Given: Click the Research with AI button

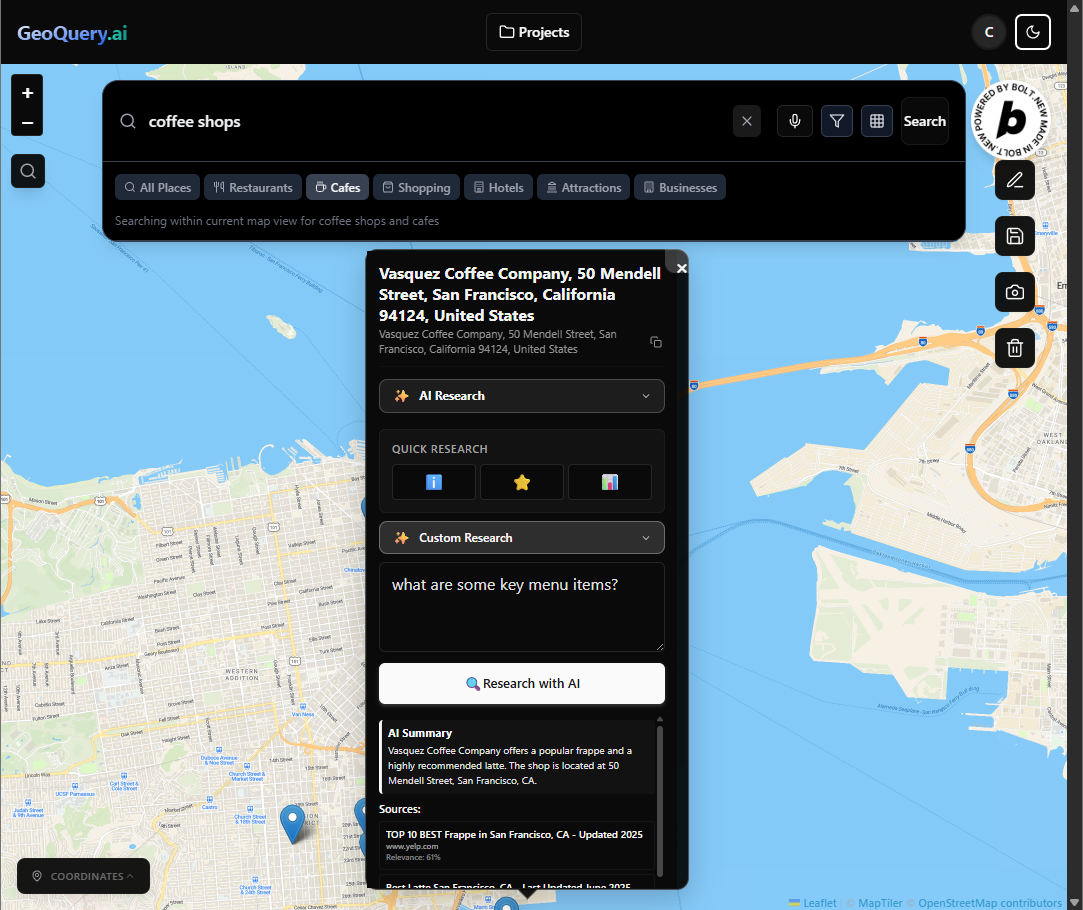Looking at the screenshot, I should [x=521, y=684].
